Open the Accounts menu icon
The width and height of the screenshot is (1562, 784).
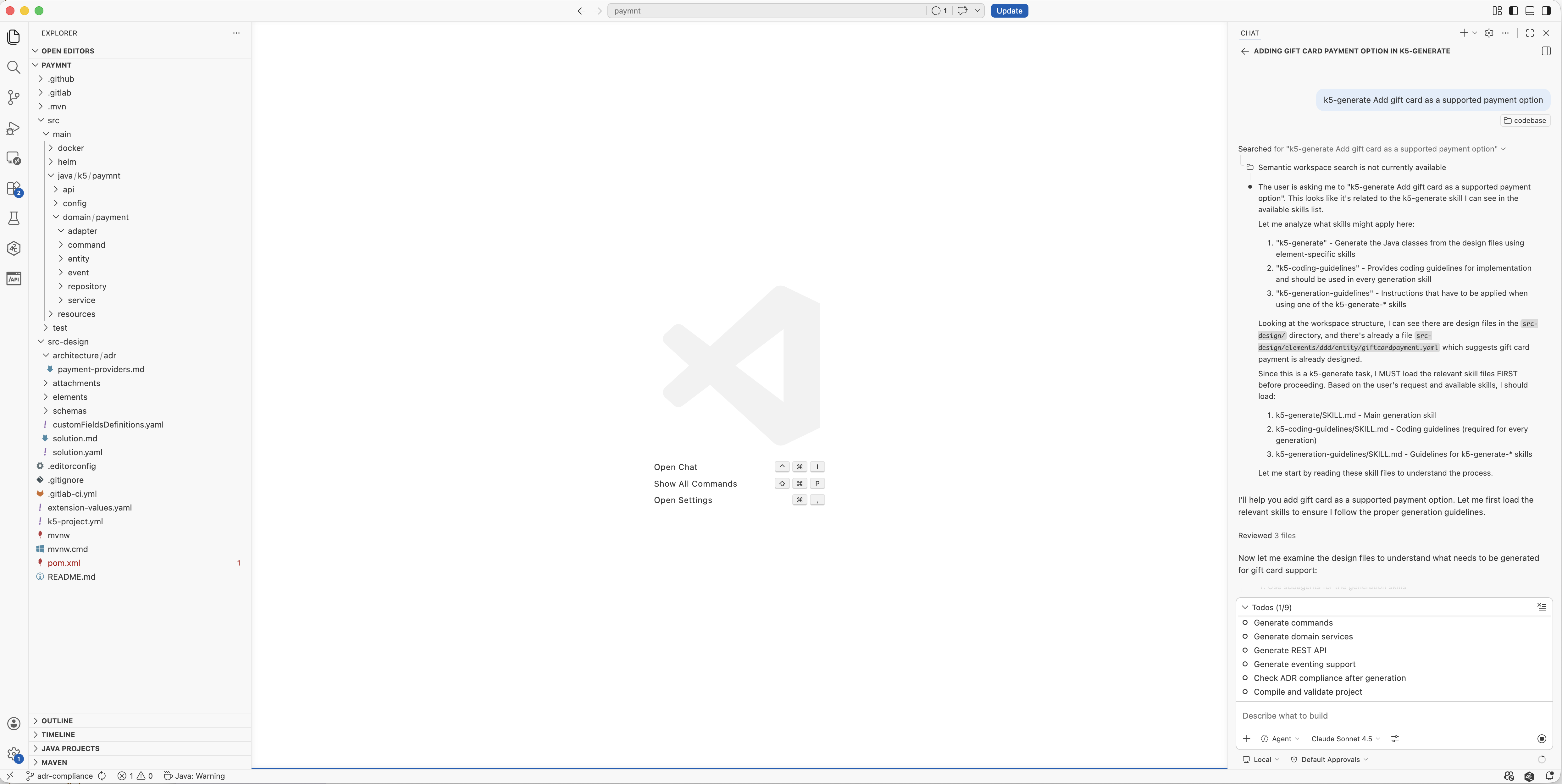13,723
